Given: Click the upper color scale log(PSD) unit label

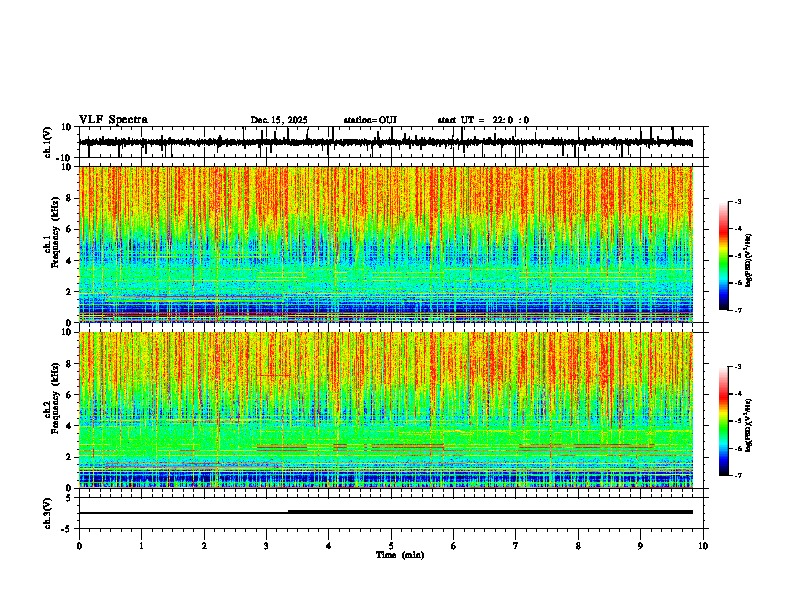Looking at the screenshot, I should (x=749, y=260).
